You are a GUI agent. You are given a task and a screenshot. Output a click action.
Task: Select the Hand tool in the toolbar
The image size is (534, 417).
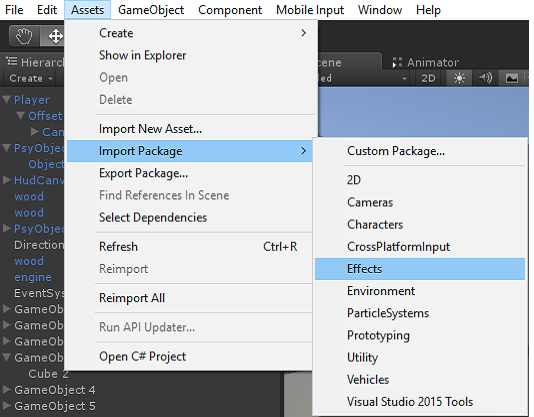click(x=24, y=36)
